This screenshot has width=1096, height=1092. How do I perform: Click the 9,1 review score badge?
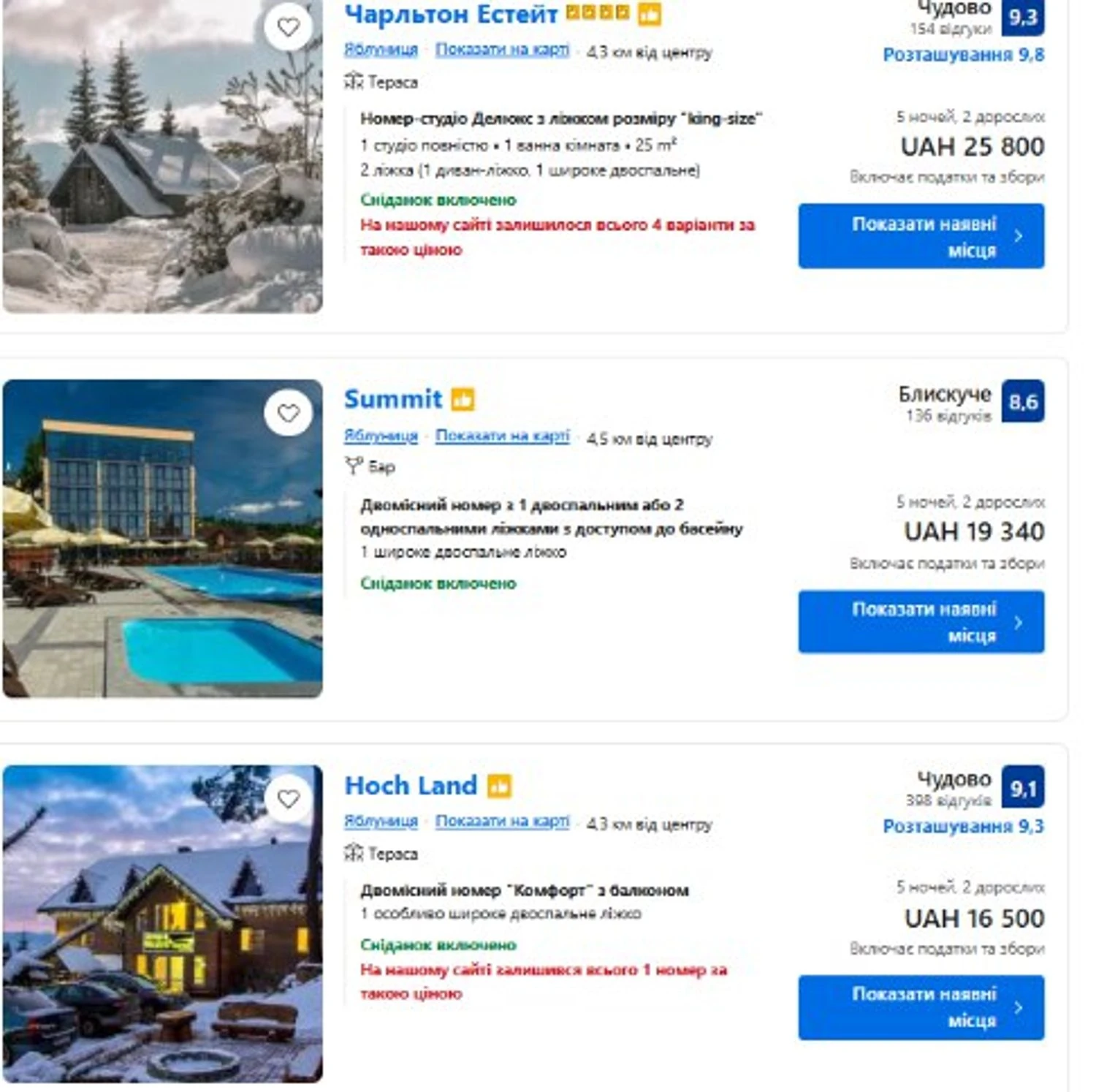(1022, 787)
